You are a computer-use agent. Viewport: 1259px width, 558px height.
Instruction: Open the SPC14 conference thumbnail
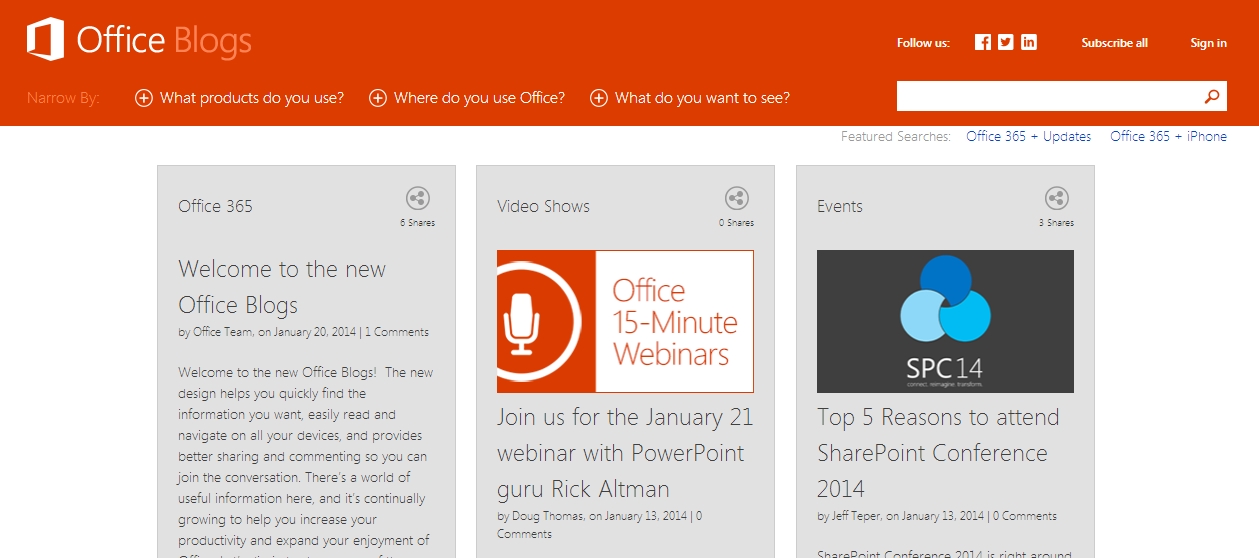click(945, 321)
